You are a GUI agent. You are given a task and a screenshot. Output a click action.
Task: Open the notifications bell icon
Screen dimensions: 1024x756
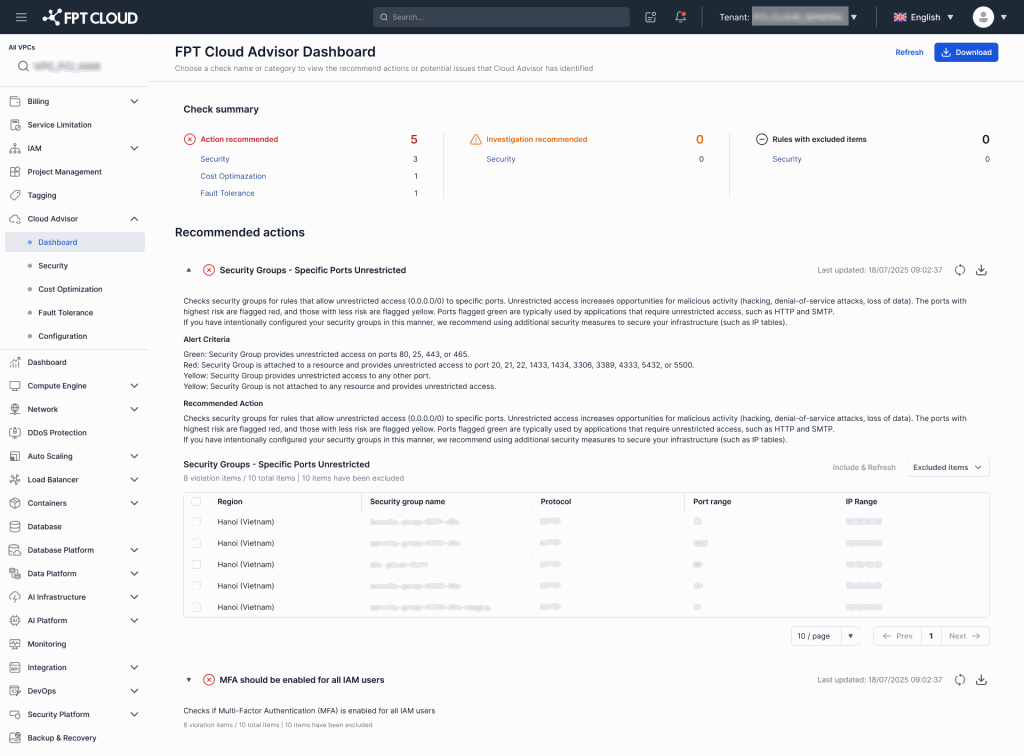680,17
